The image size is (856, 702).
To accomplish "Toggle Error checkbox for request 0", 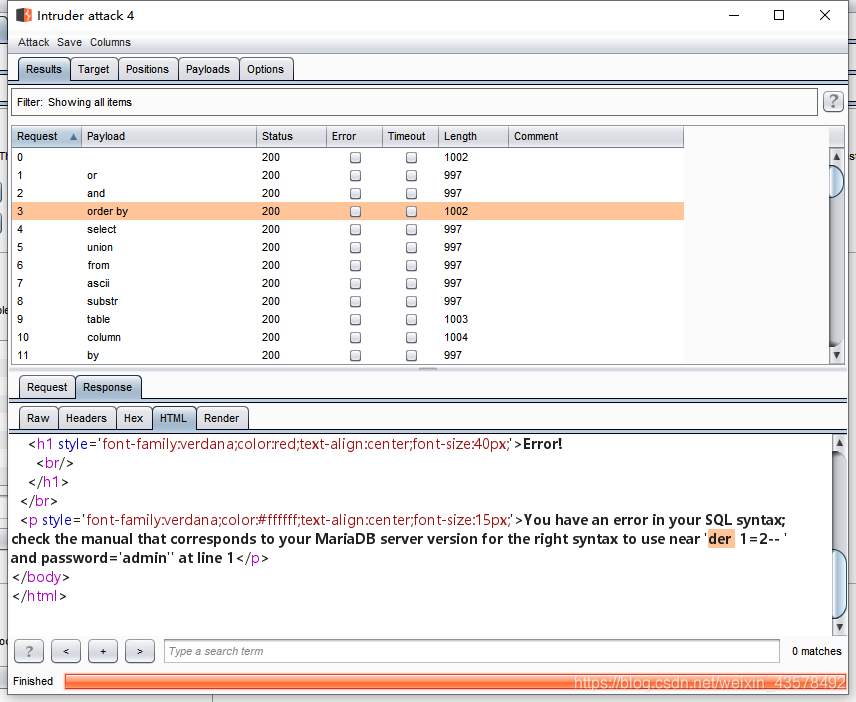I will click(x=355, y=157).
